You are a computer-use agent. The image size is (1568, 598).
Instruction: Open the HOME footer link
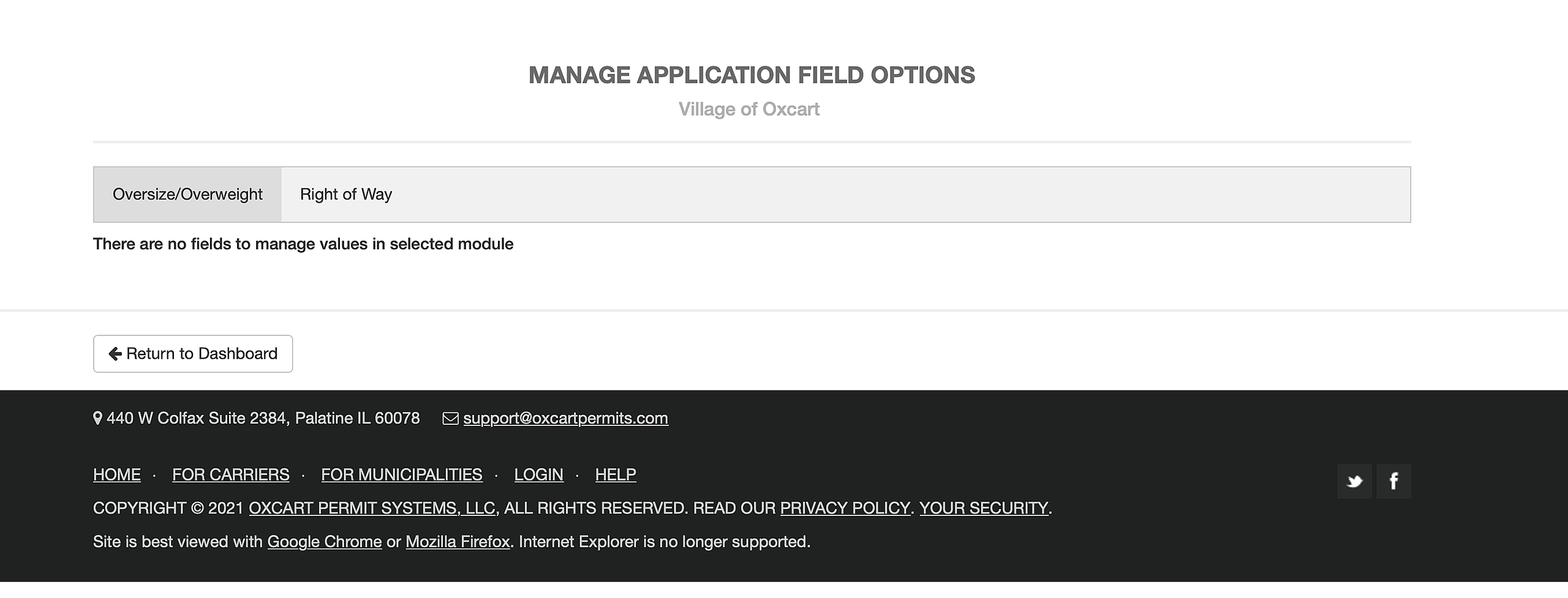(116, 474)
